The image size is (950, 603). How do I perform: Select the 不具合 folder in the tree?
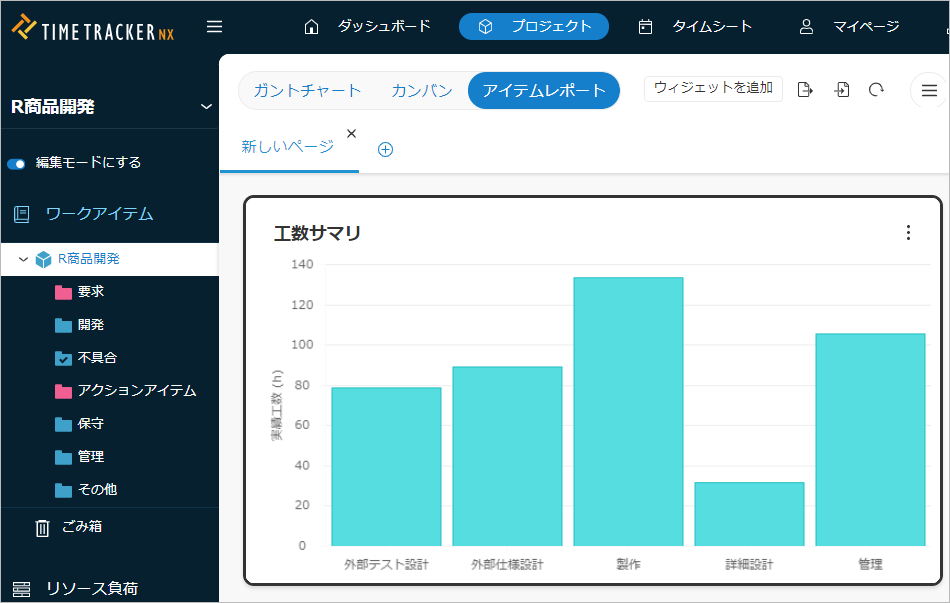tap(96, 358)
